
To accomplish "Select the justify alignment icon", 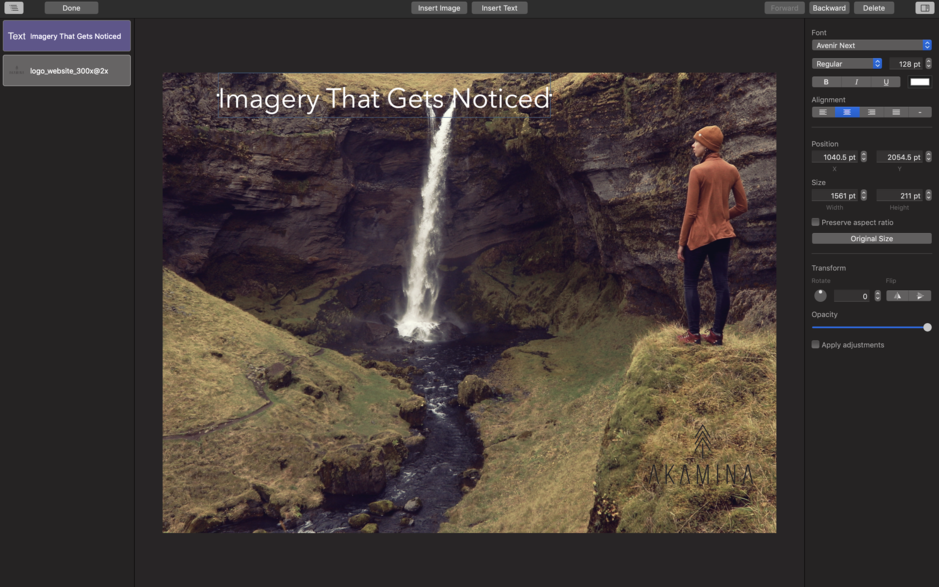I will point(895,112).
